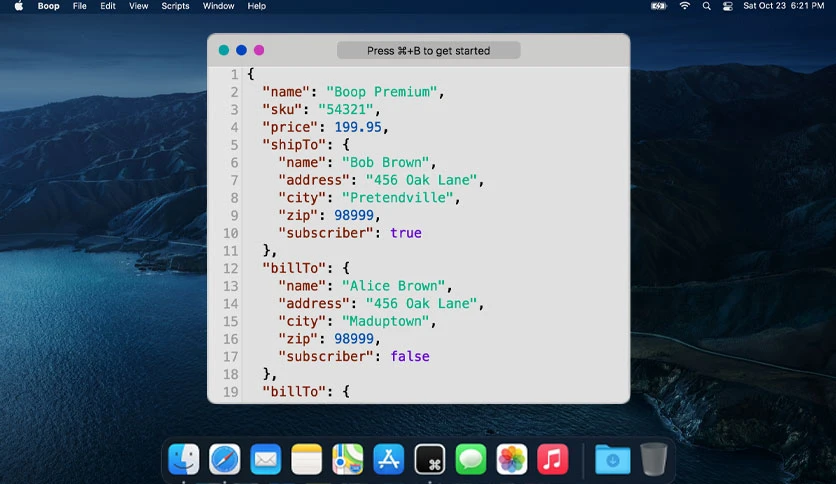Click the "Alice Brown" value
Screen dimensions: 836x484
pyautogui.click(x=393, y=286)
